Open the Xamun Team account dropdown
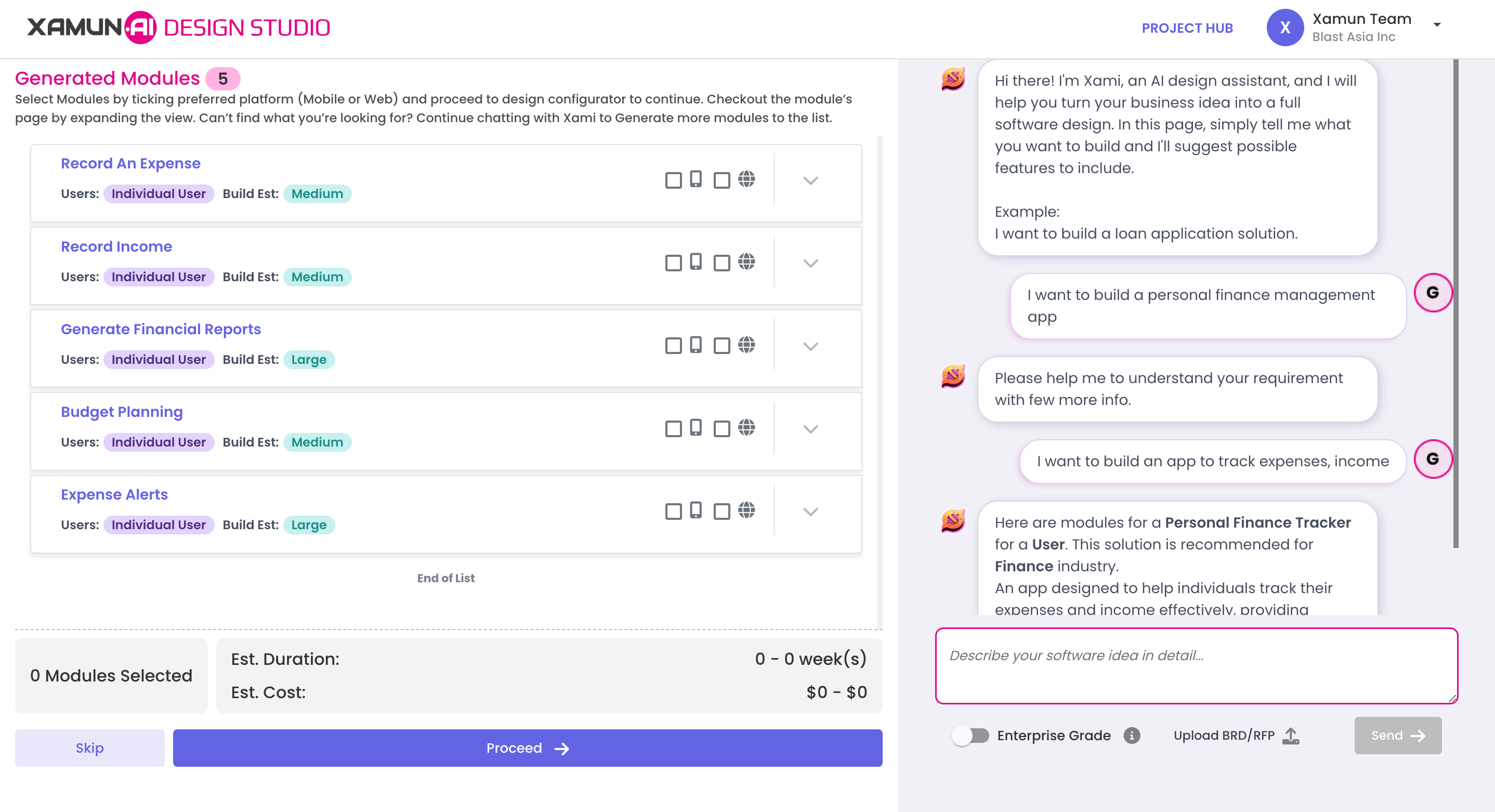1495x812 pixels. click(x=1436, y=25)
